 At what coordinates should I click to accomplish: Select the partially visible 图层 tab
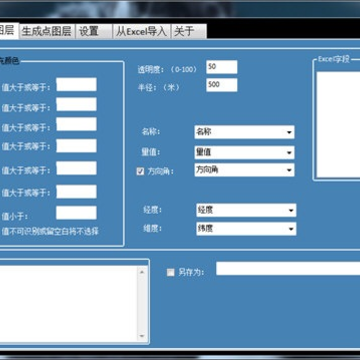tap(8, 31)
